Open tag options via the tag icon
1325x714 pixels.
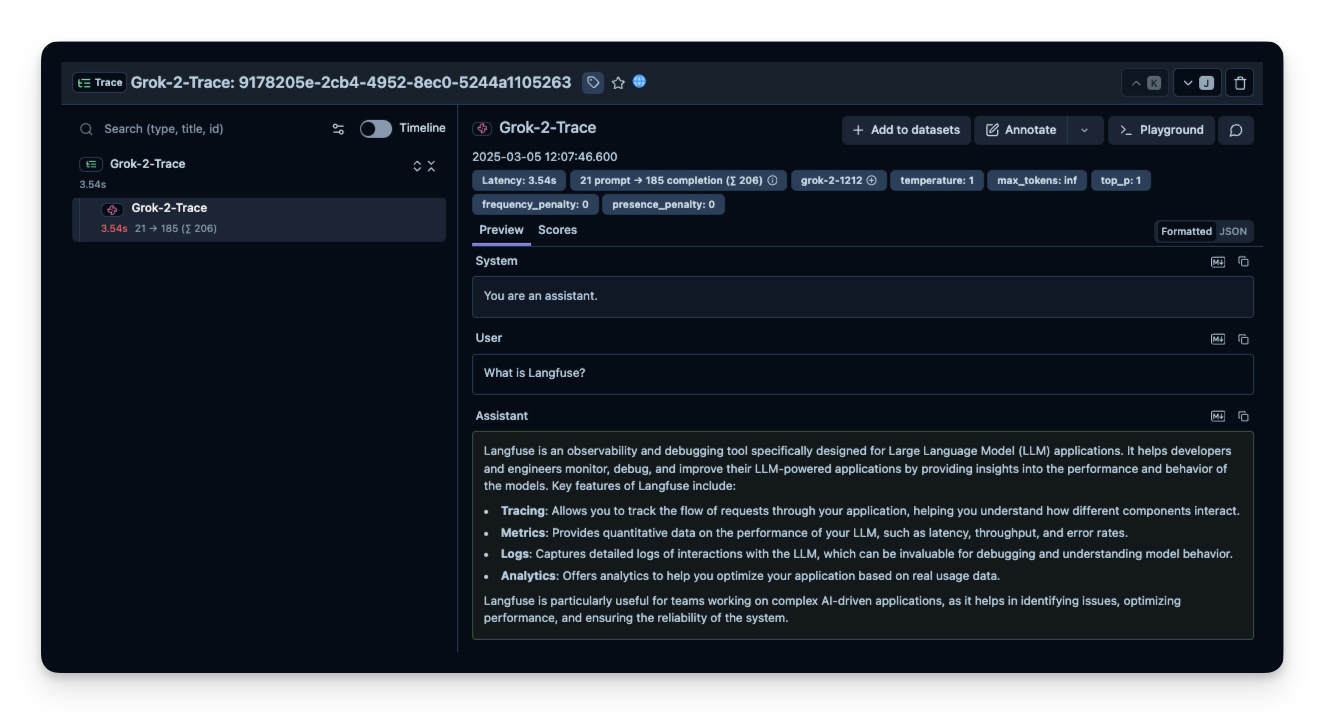pyautogui.click(x=593, y=82)
